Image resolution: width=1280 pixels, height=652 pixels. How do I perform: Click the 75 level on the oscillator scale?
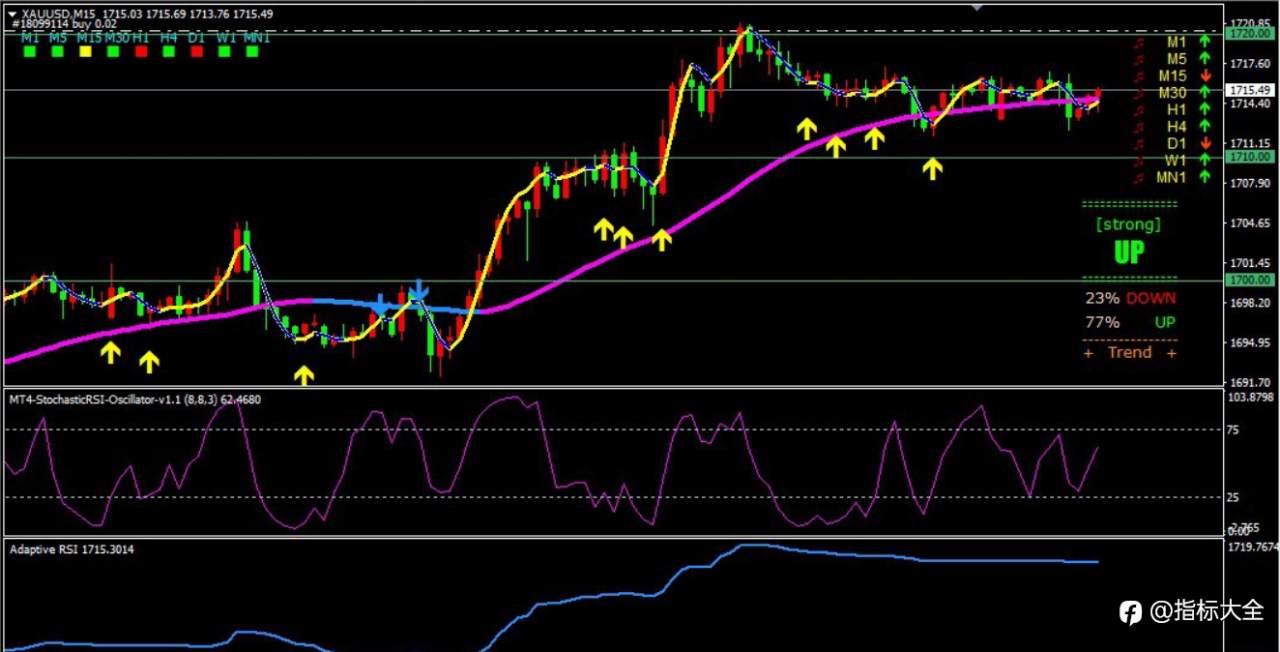(1233, 430)
